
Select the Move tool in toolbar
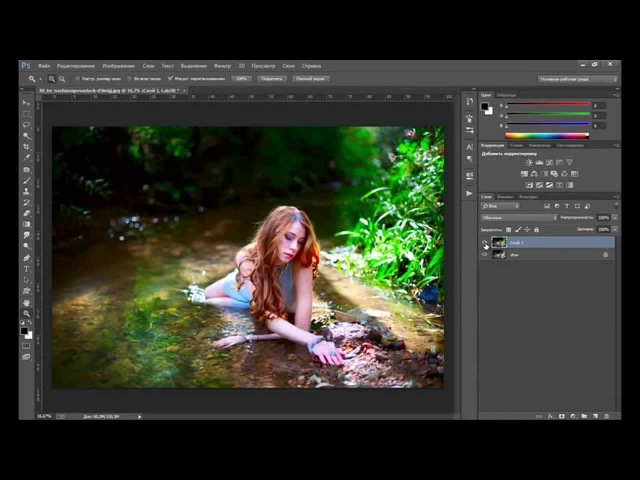pos(26,103)
